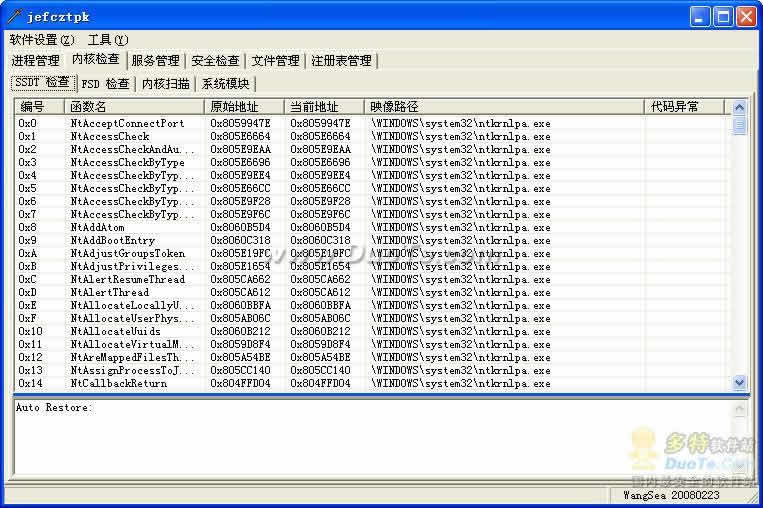Click index cell 0x4

27,175
